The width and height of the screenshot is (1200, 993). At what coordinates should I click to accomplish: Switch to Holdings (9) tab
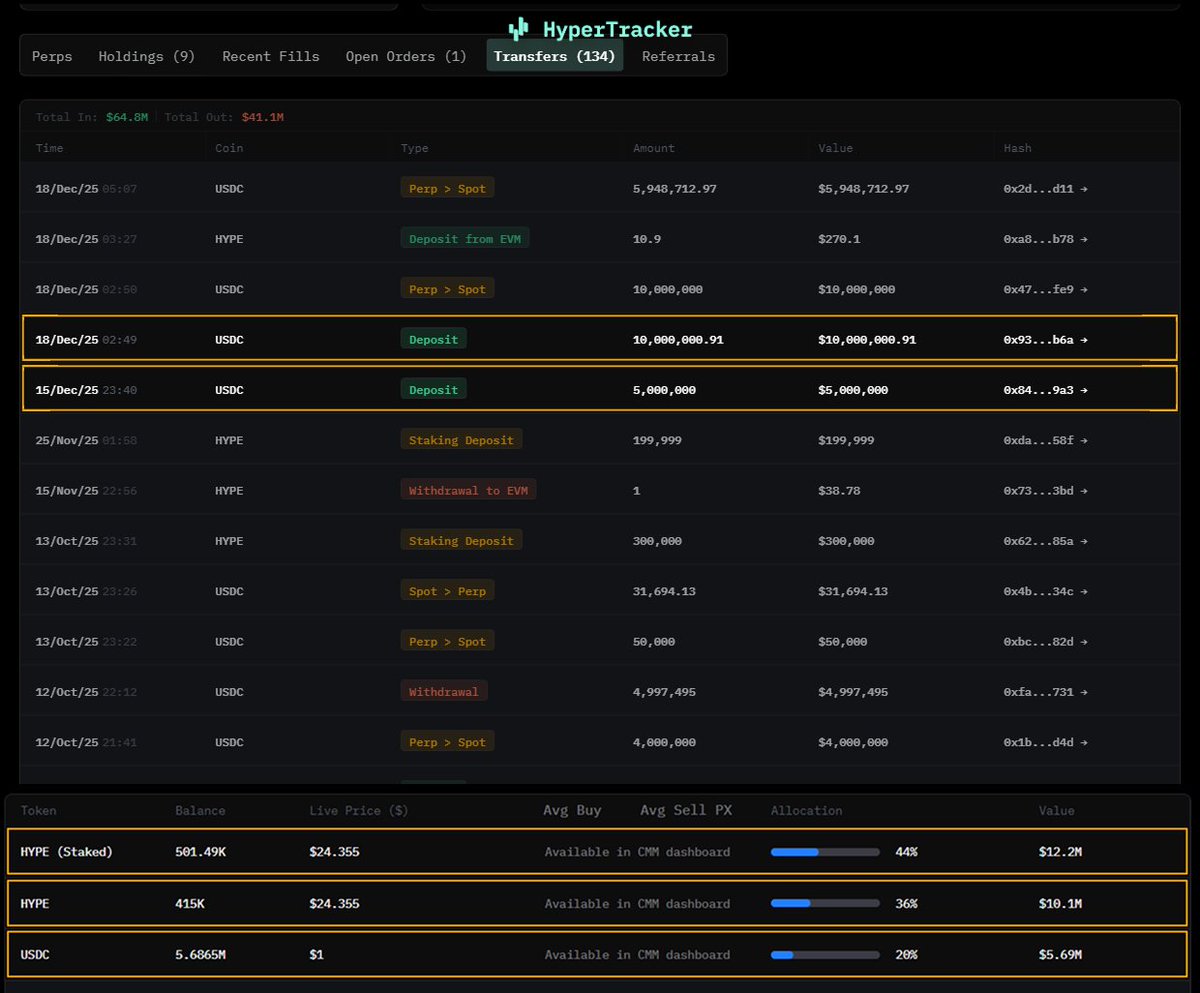point(146,56)
